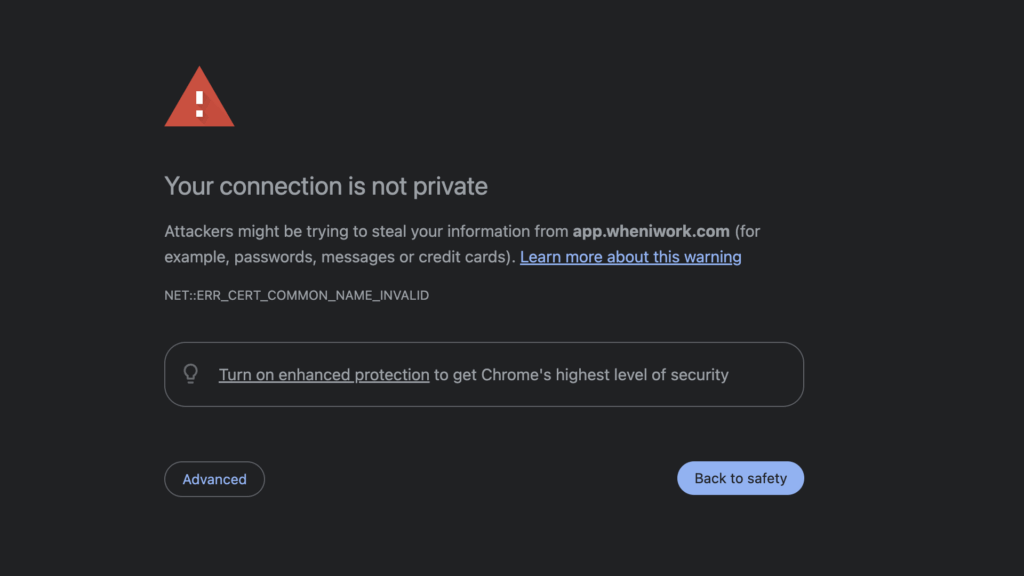Screen dimensions: 1024x576
Task: Click the NET::ERR_CERT_COMMON_NAME_INVALID error code
Action: (x=296, y=296)
